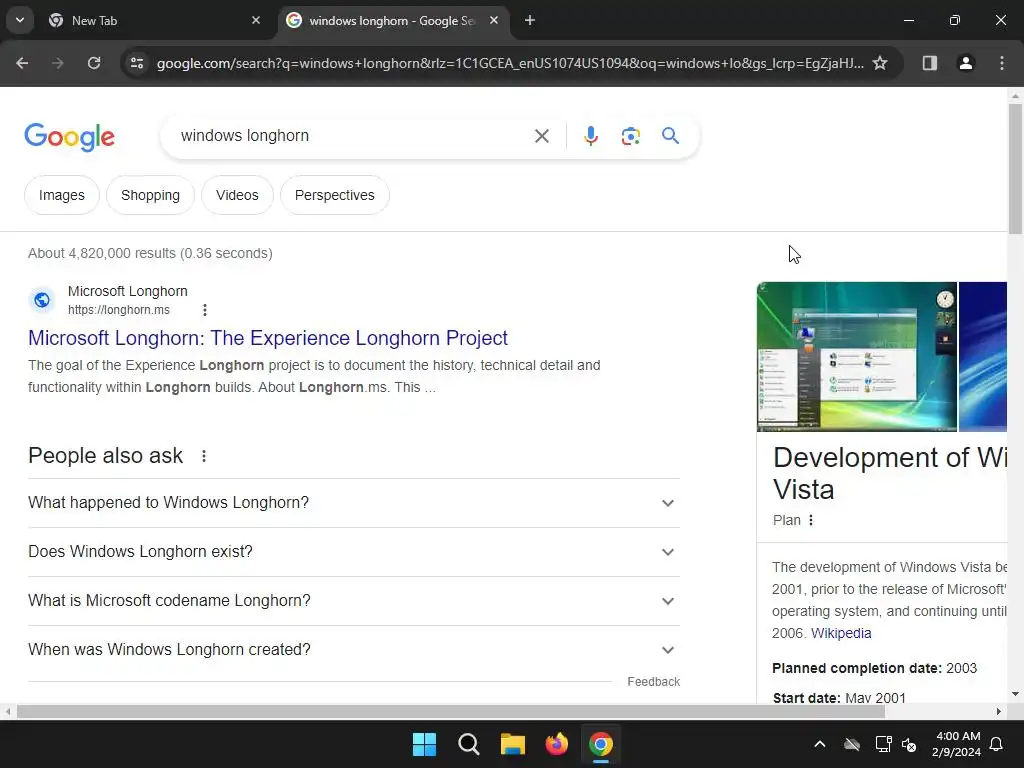Open the blue abstract image thumbnail
The width and height of the screenshot is (1024, 768).
(982, 357)
